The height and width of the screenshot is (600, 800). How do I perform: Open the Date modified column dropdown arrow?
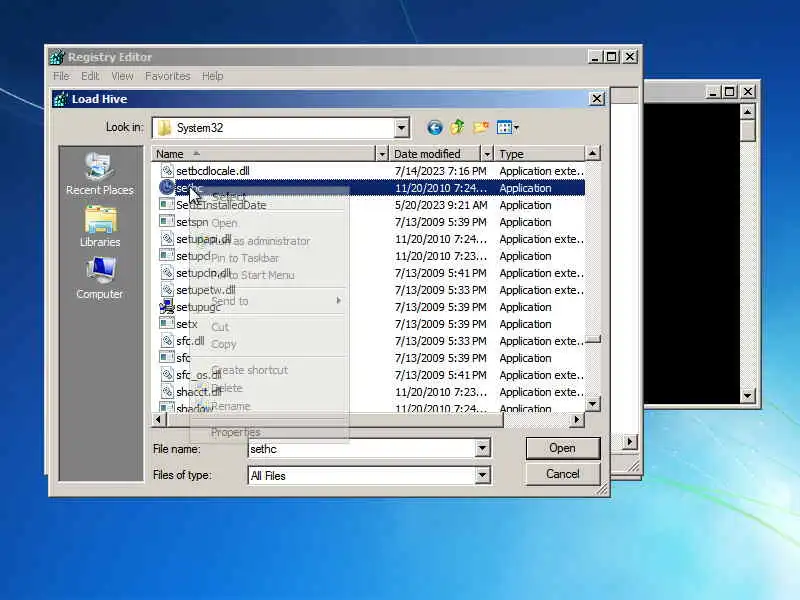pyautogui.click(x=487, y=154)
